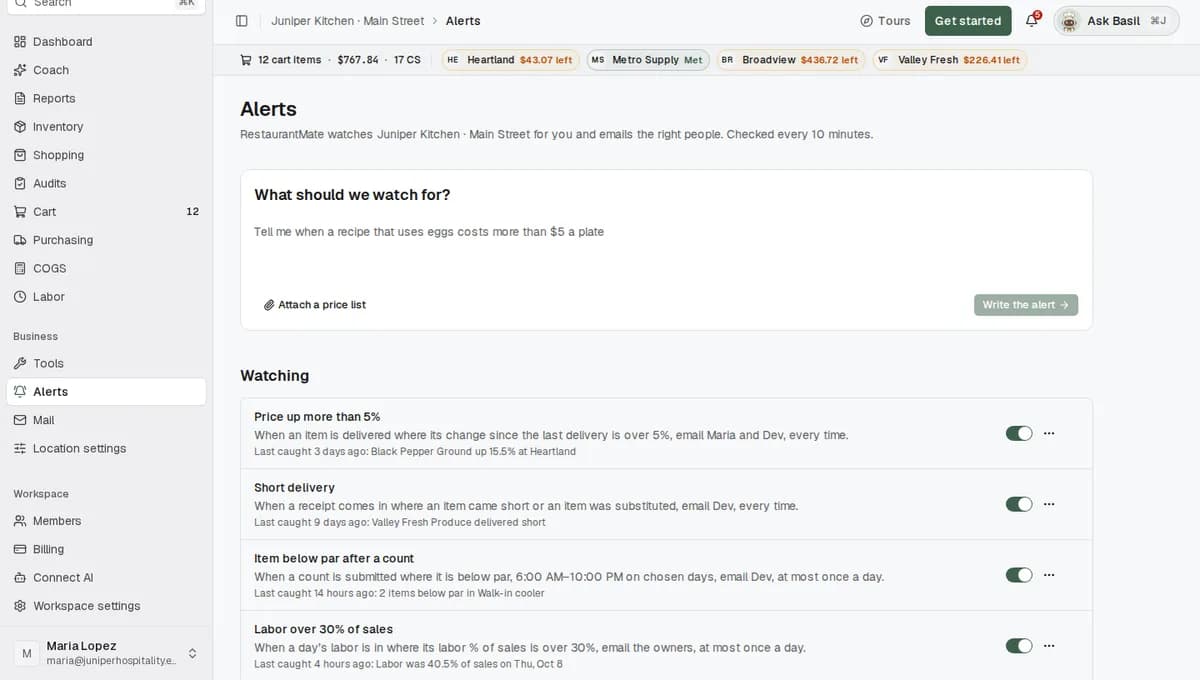Click Write the alert button
Viewport: 1200px width, 680px height.
coord(1026,305)
